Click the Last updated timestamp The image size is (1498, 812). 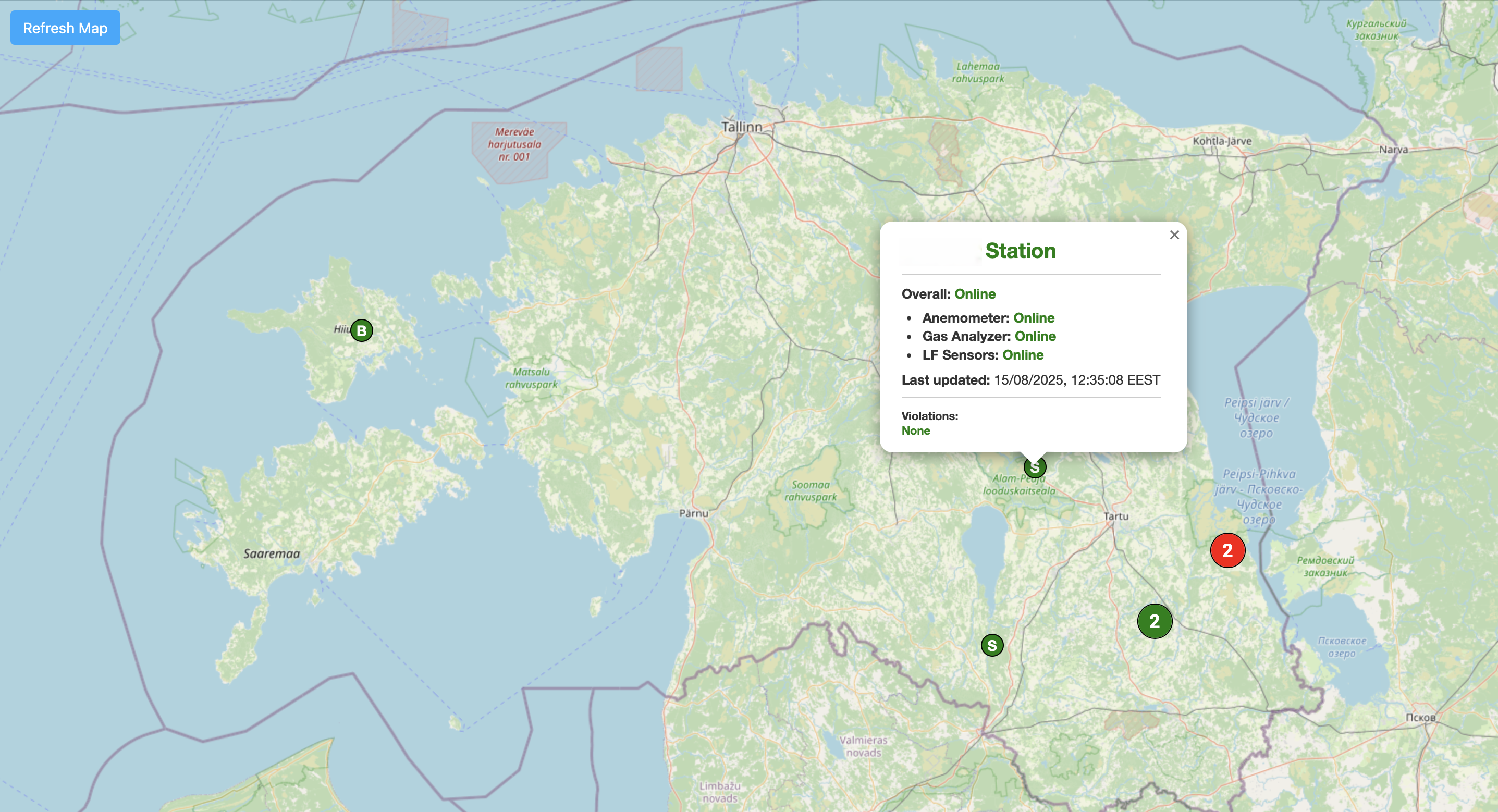tap(1076, 380)
